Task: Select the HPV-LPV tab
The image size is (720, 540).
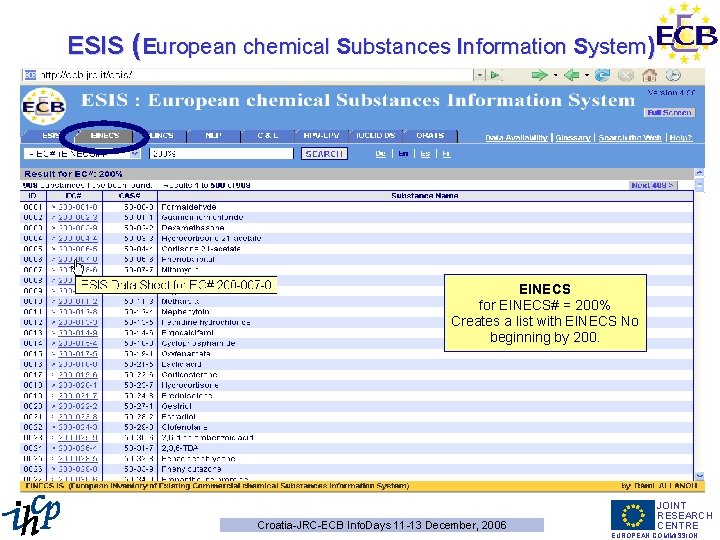Action: click(321, 135)
